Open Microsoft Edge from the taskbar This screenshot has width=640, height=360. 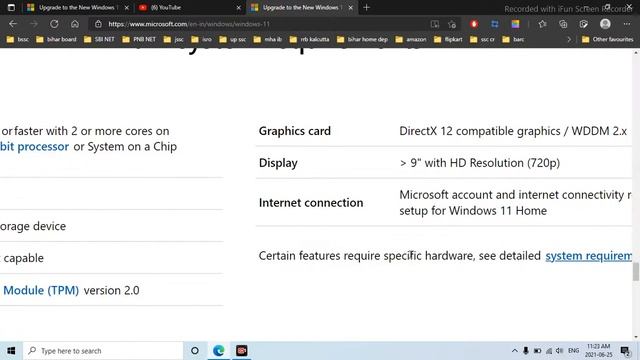(x=218, y=351)
